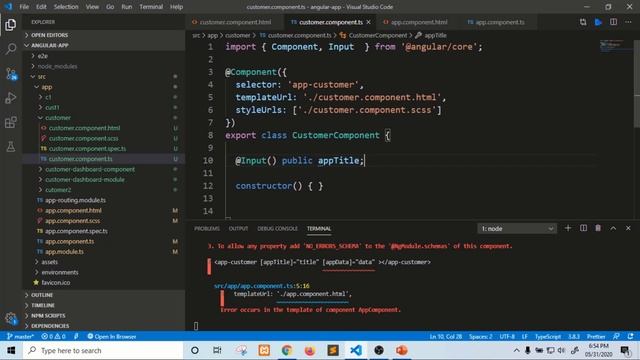Open the Selection menu
The height and width of the screenshot is (360, 640).
(66, 7)
